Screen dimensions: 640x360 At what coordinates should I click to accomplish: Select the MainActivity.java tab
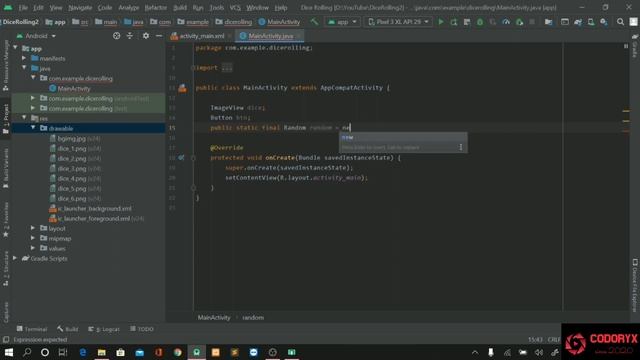(x=270, y=36)
